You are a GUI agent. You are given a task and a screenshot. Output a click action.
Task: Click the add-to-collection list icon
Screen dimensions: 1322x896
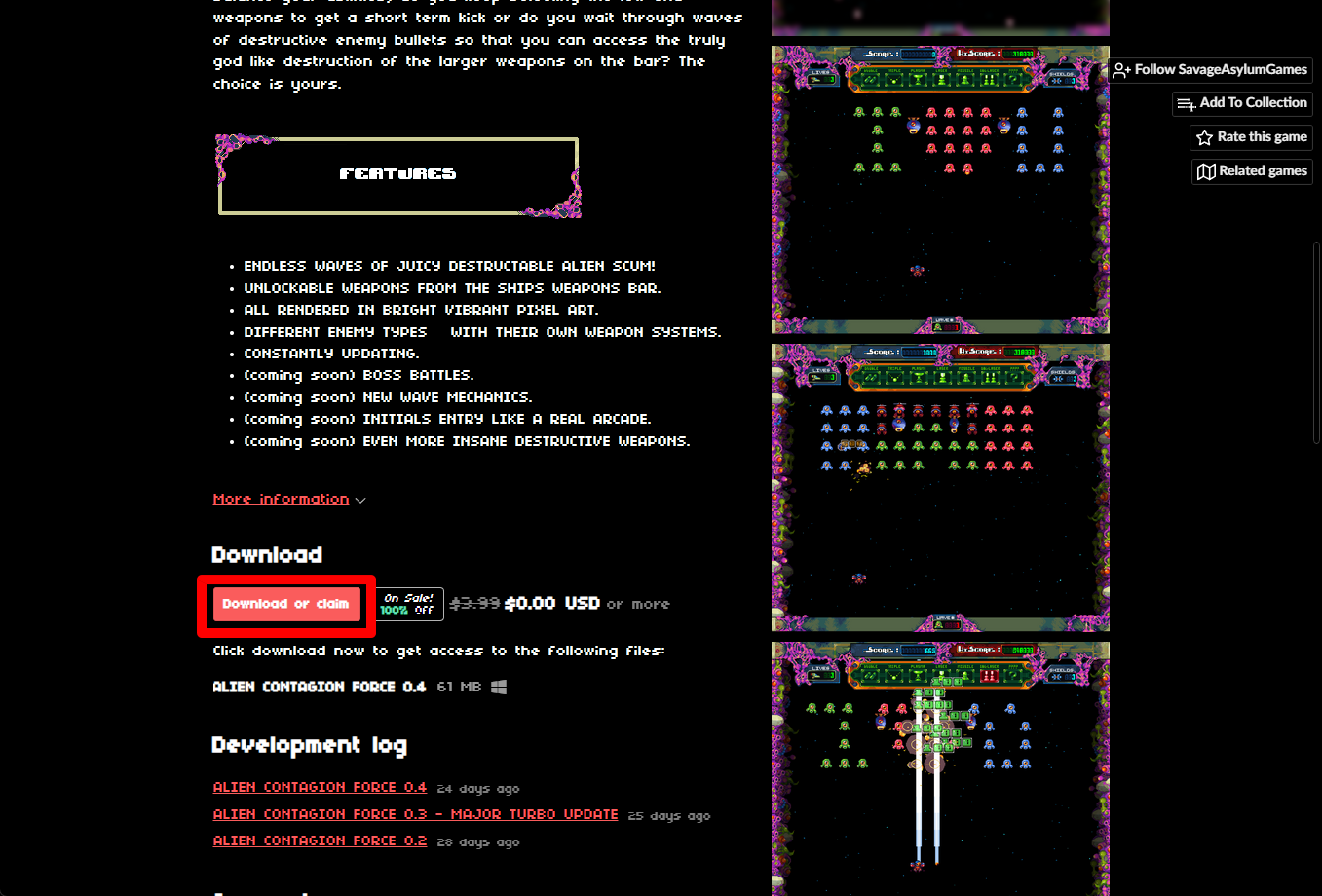pyautogui.click(x=1186, y=104)
